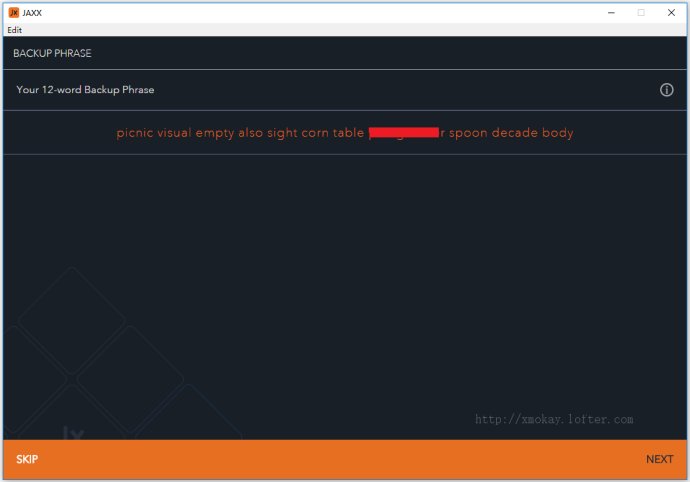This screenshot has width=690, height=482.
Task: Click the info icon beside Backup Phrase
Action: (666, 90)
